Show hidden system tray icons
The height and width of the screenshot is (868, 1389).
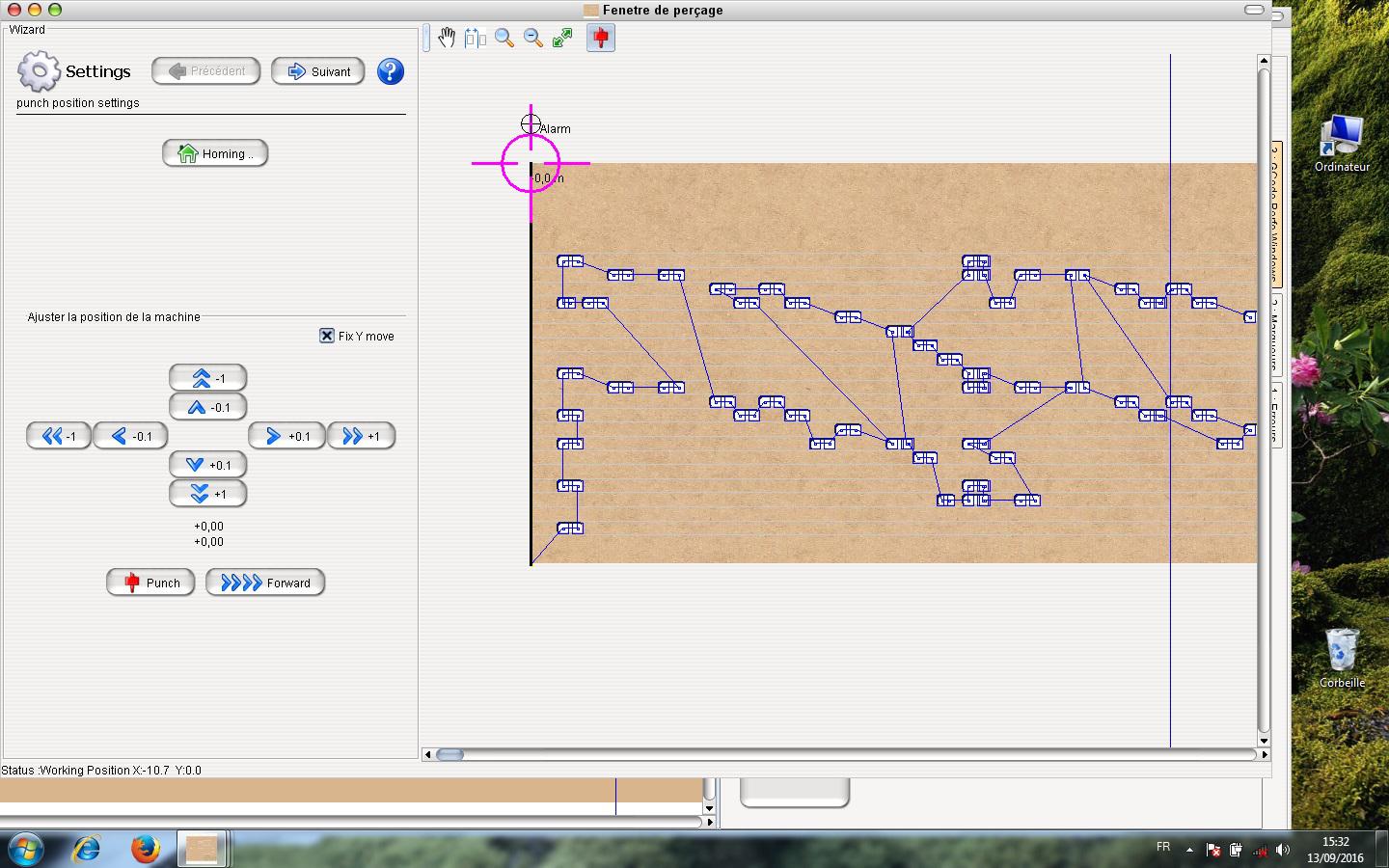point(1189,850)
